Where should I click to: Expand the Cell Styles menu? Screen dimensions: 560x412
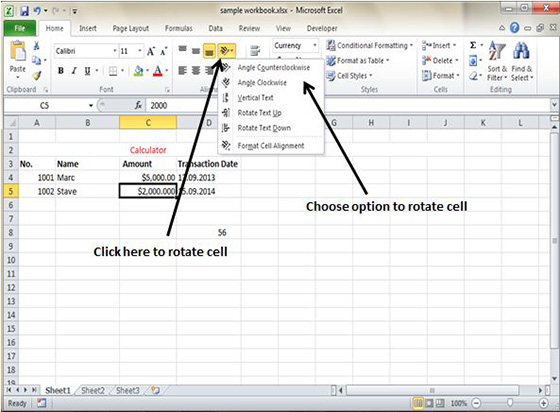click(349, 75)
